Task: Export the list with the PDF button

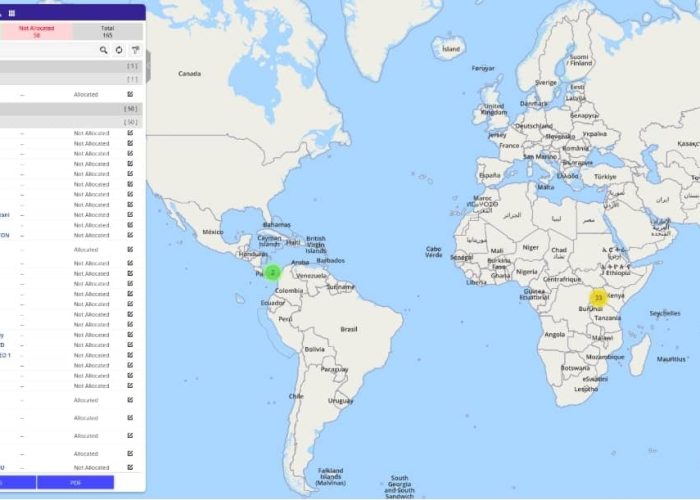Action: tap(75, 482)
